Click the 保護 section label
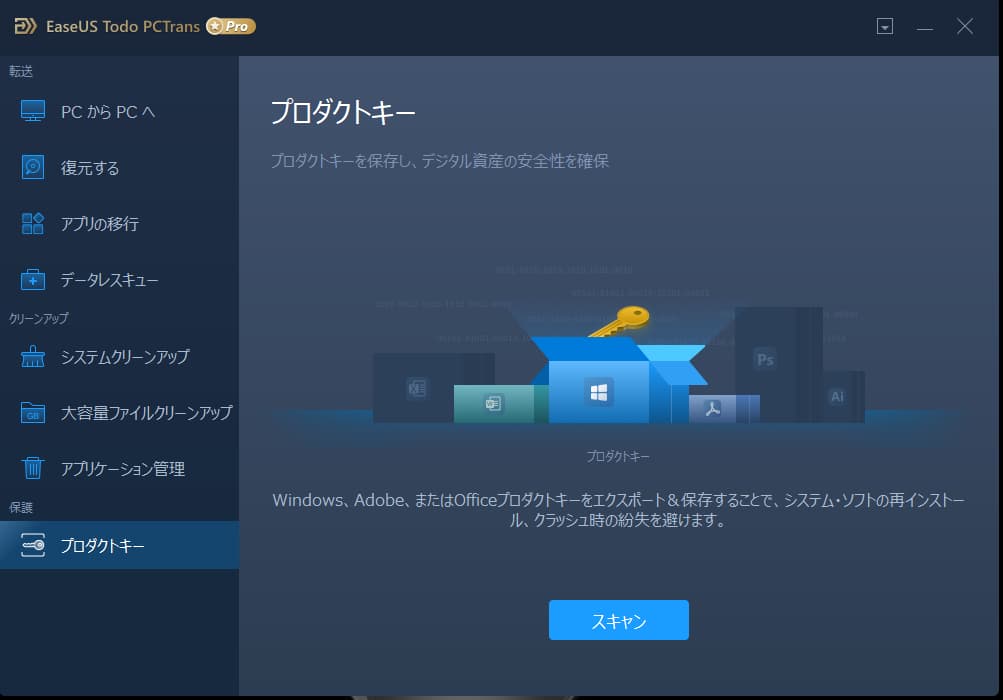The width and height of the screenshot is (1003, 700). pyautogui.click(x=21, y=507)
